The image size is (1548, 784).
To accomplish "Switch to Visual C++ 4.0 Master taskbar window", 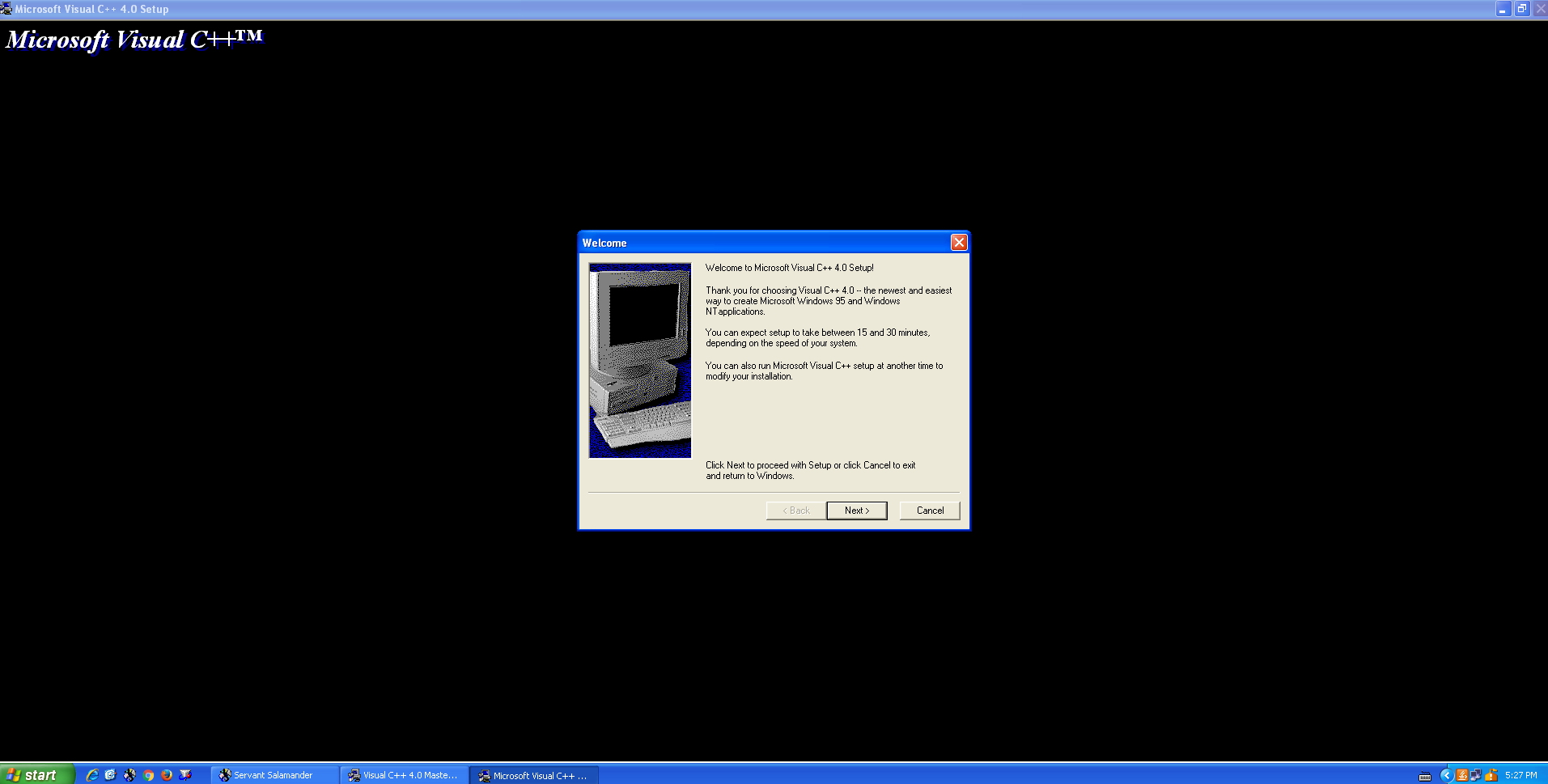I will tap(405, 775).
